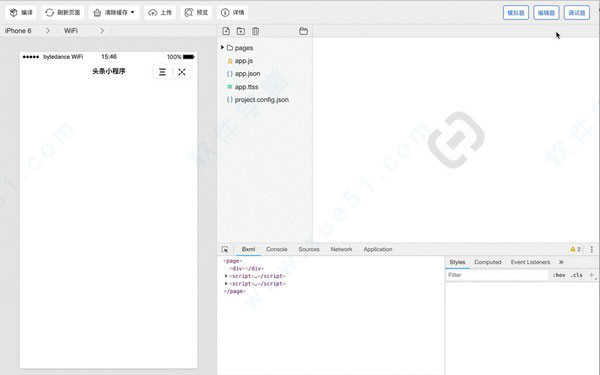Click the 编译 compile button
600x375 pixels.
pos(21,13)
